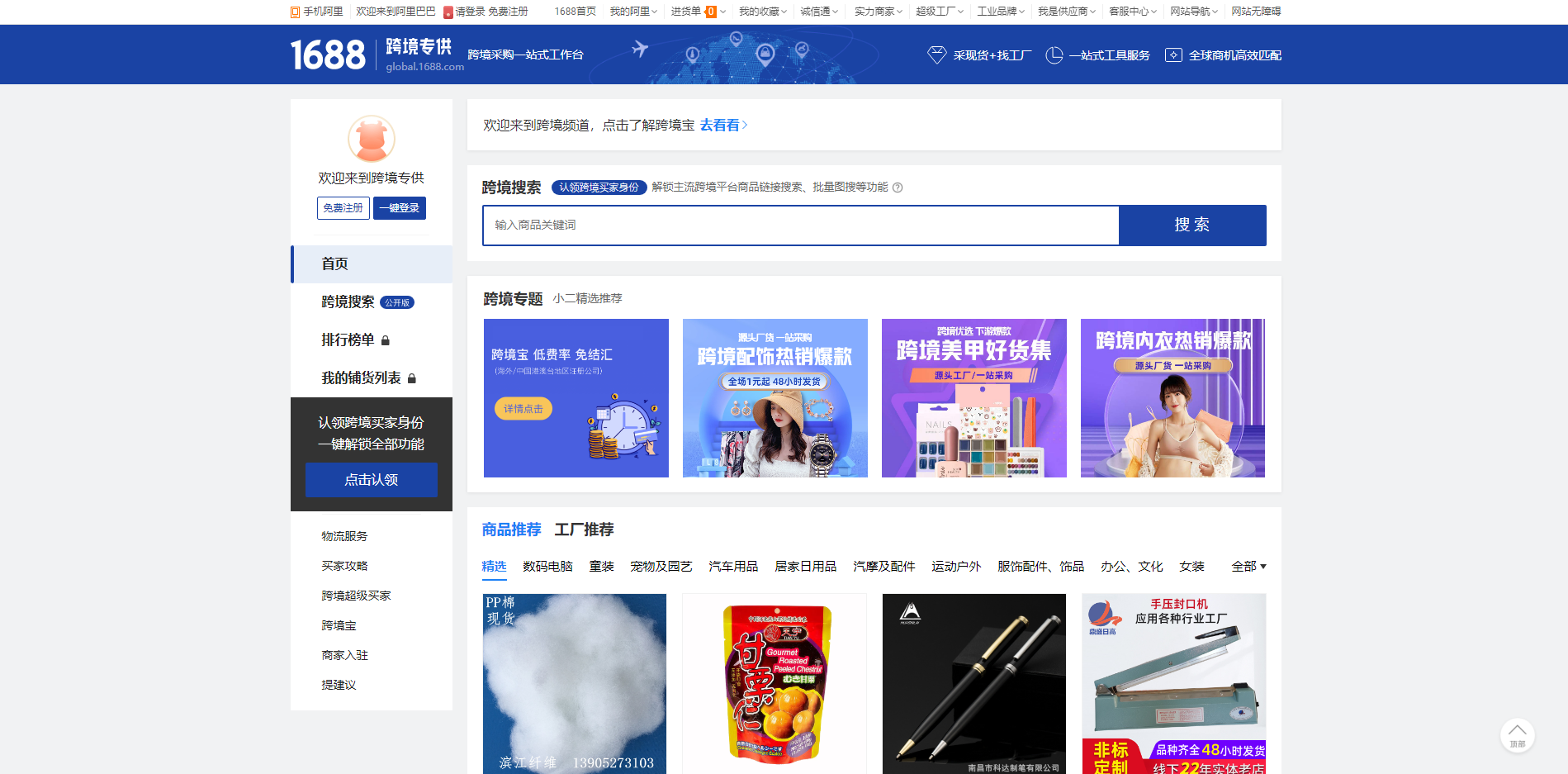Click the 手机阿里 phone icon
The height and width of the screenshot is (774, 1568).
295,12
